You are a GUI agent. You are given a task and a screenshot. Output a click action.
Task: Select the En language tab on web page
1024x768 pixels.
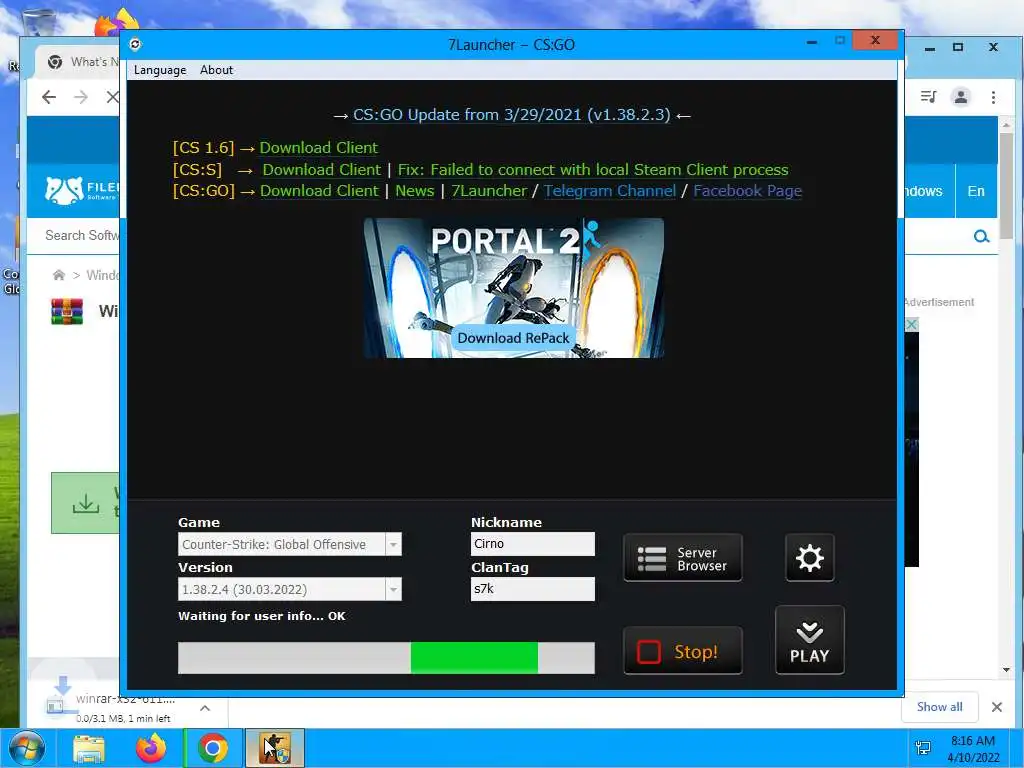coord(976,191)
